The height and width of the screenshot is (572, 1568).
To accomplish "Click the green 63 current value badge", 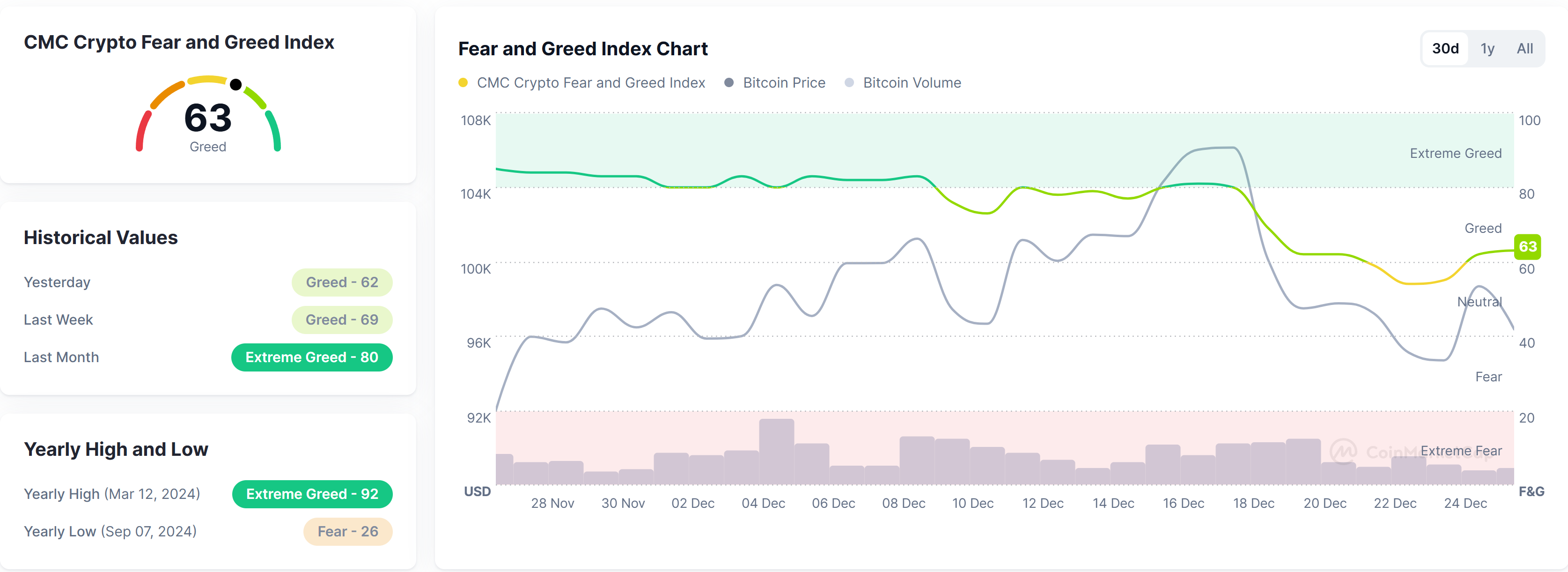I will (1527, 247).
